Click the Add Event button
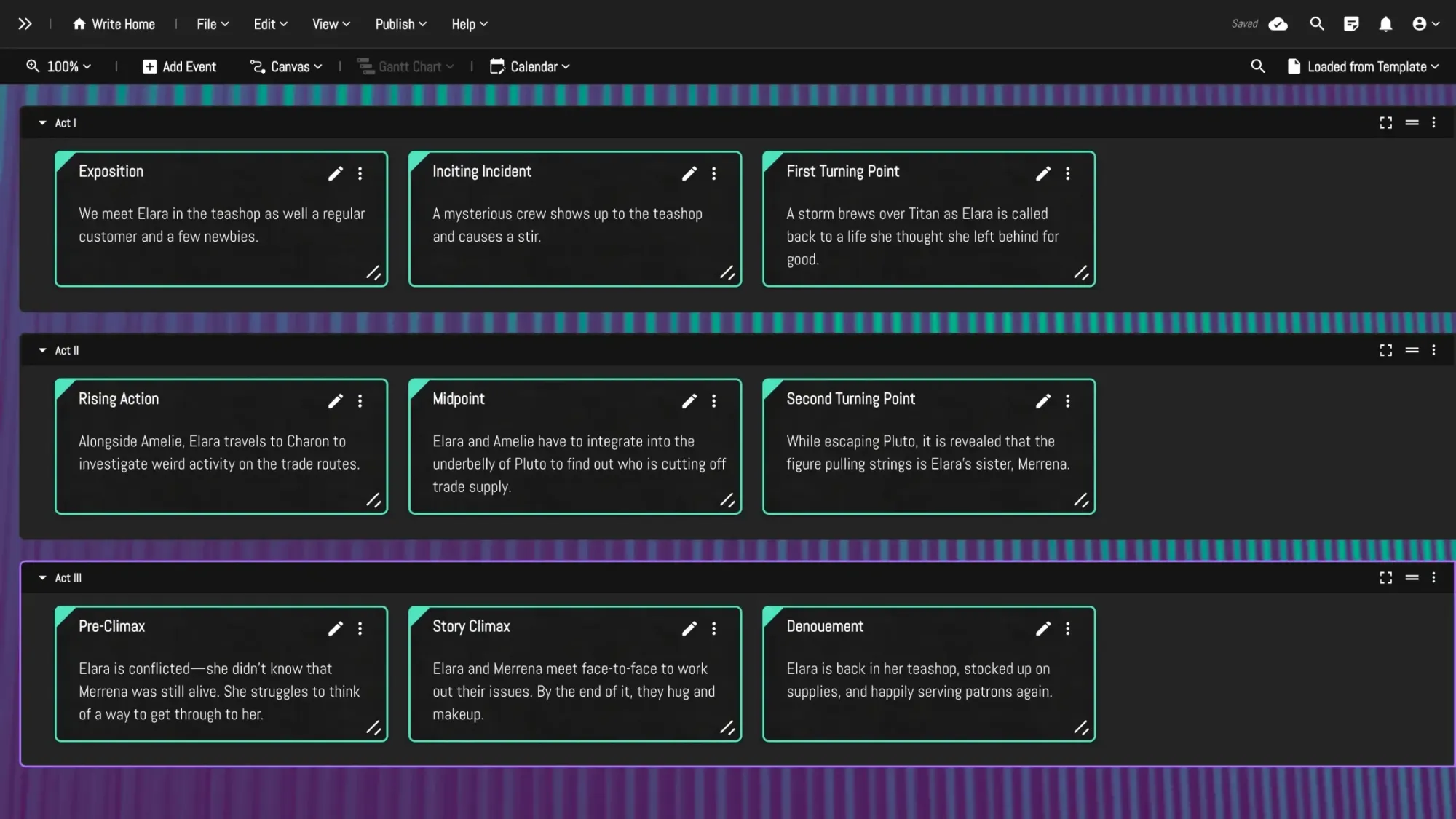Screen dimensions: 1456x819 coord(179,66)
